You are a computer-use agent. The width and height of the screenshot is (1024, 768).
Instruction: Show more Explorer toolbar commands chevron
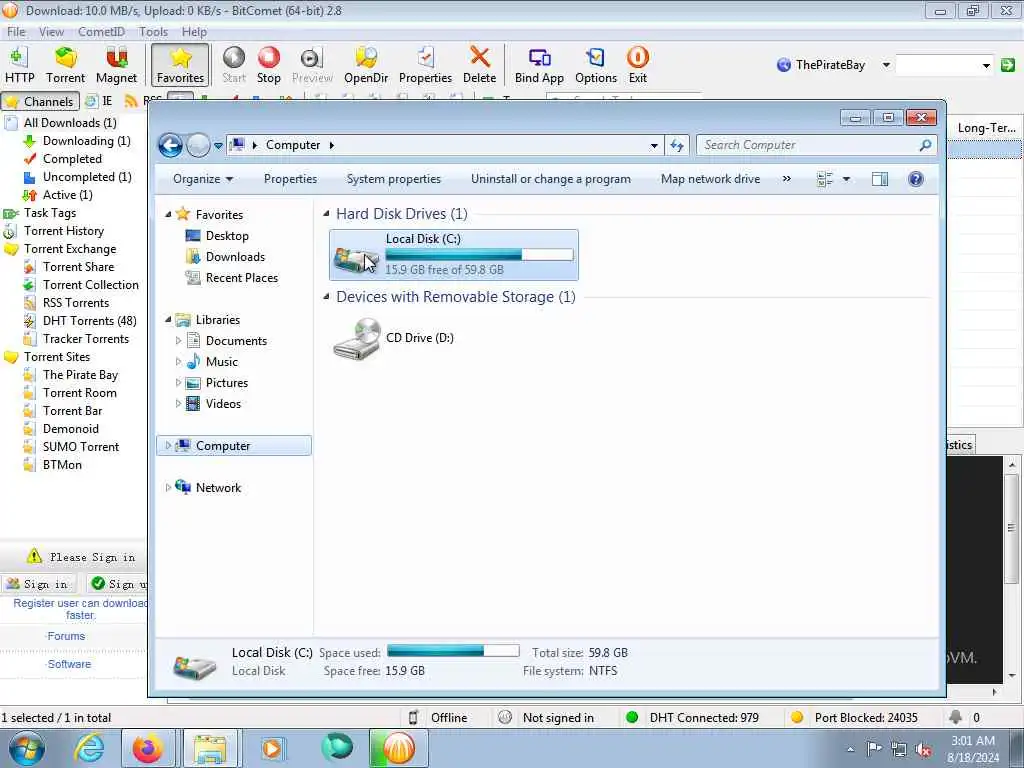[x=786, y=179]
